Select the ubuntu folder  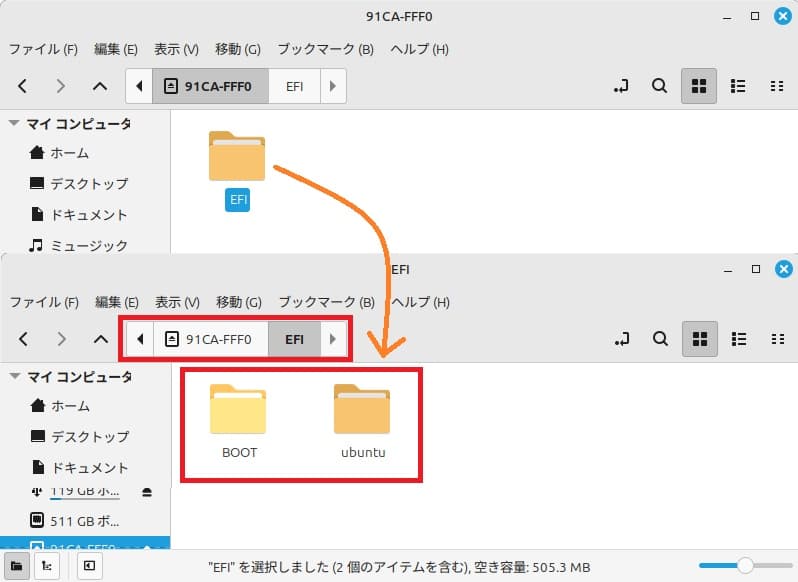click(x=362, y=422)
